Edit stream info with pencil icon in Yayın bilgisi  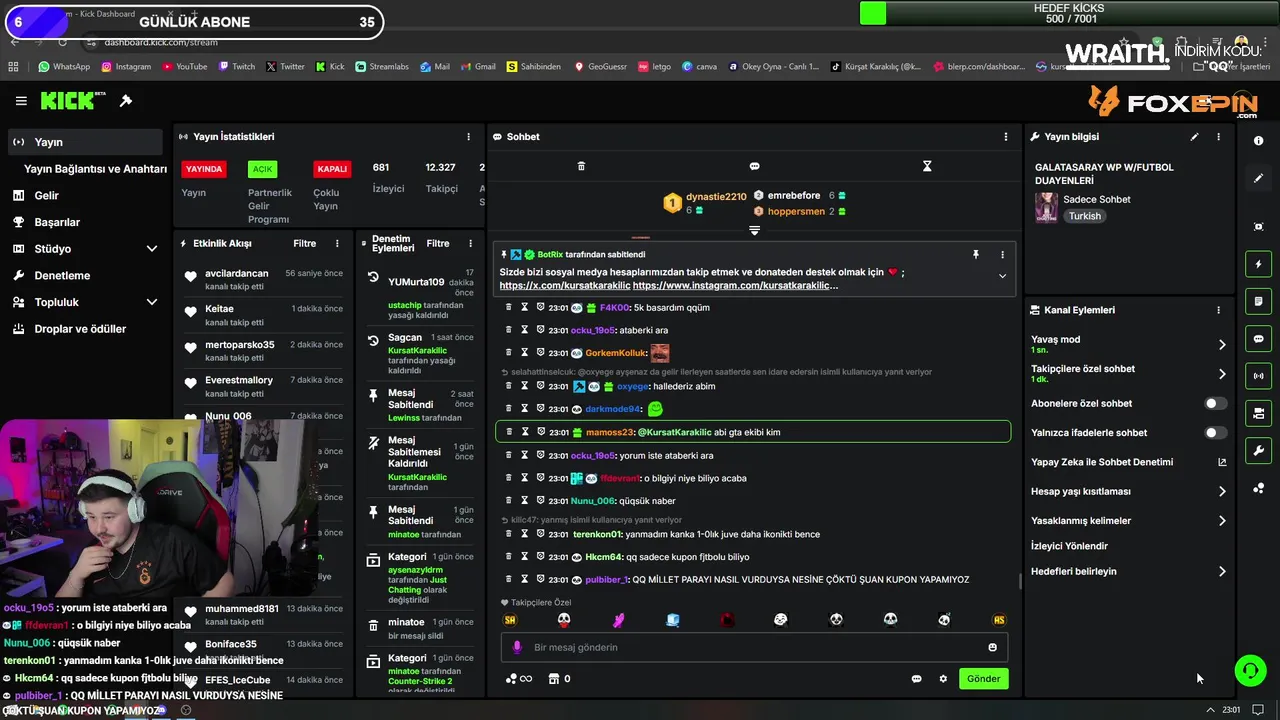click(x=1194, y=137)
